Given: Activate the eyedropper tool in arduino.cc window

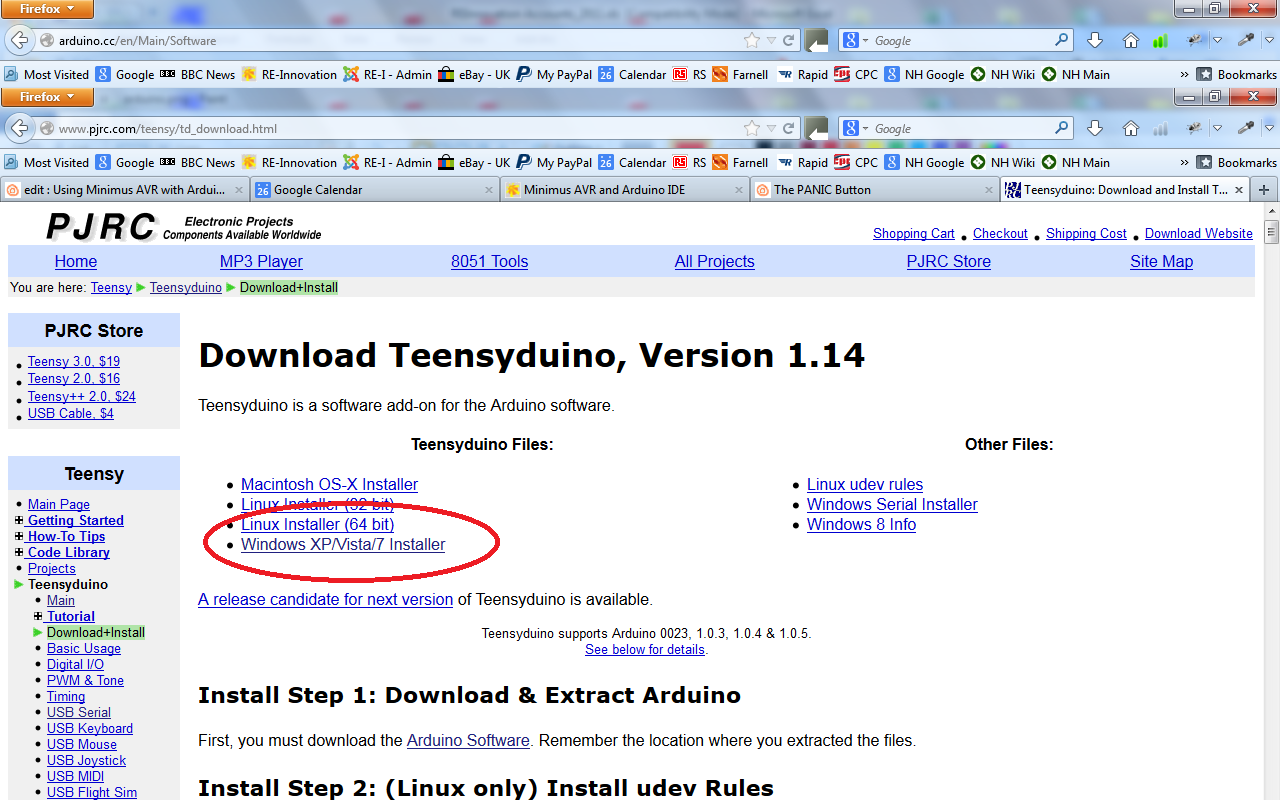Looking at the screenshot, I should click(x=1246, y=41).
